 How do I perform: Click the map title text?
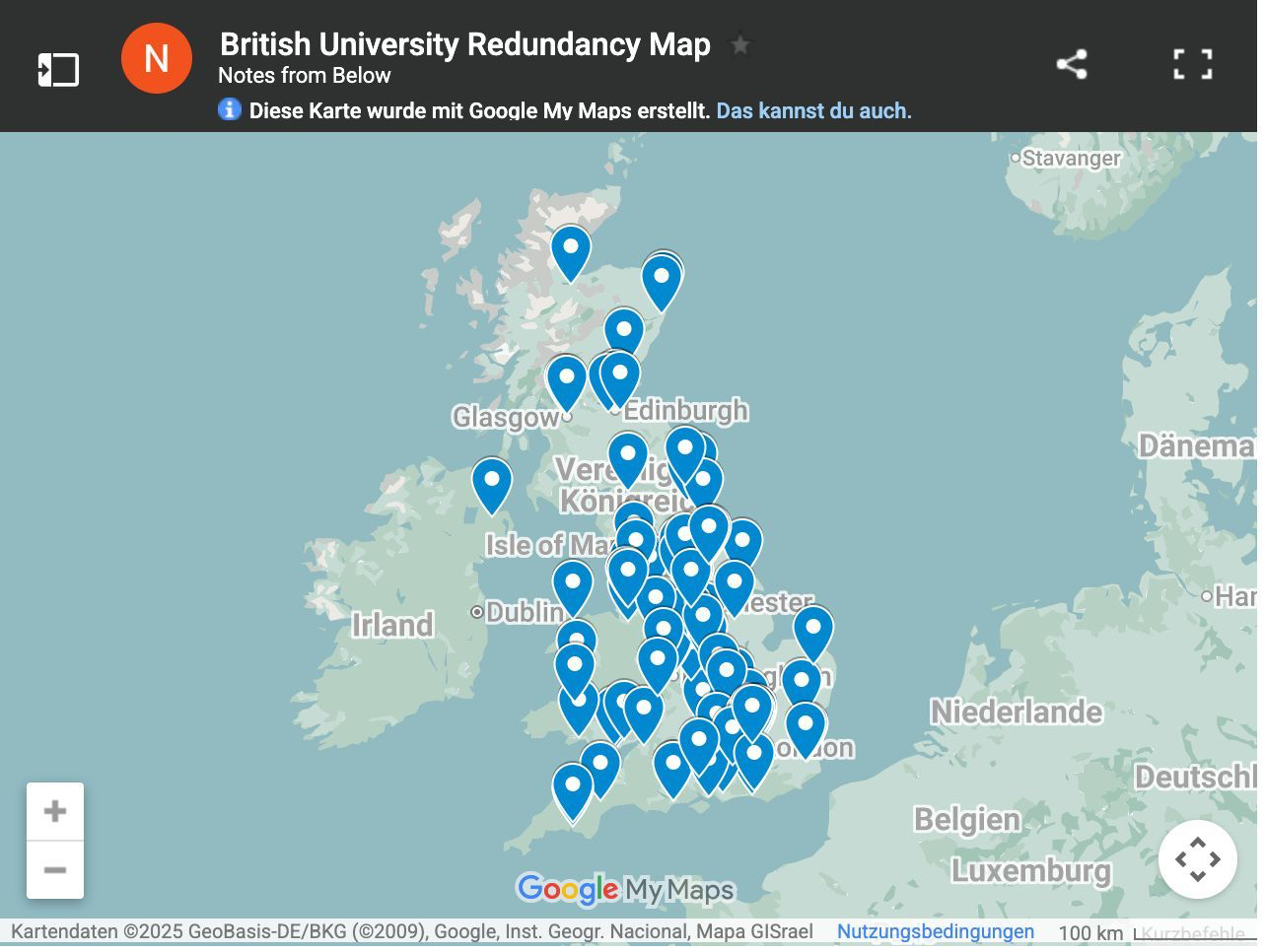pyautogui.click(x=464, y=44)
